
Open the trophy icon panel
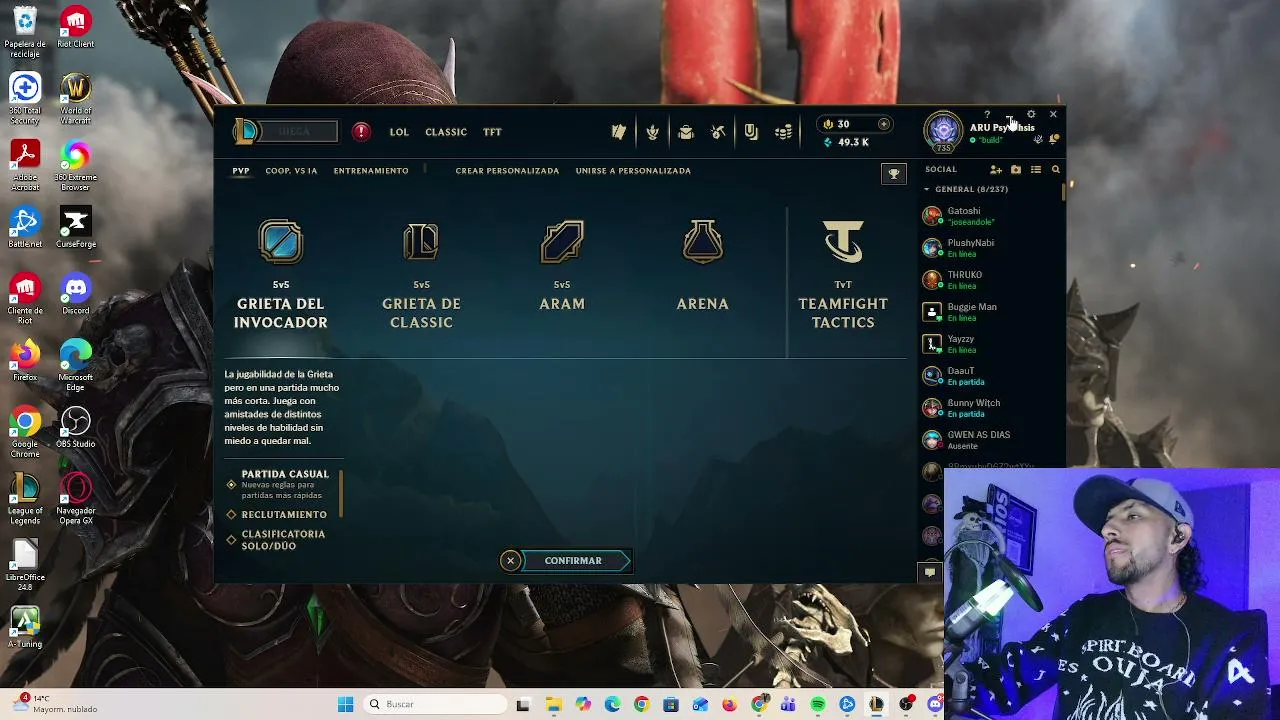[x=894, y=174]
